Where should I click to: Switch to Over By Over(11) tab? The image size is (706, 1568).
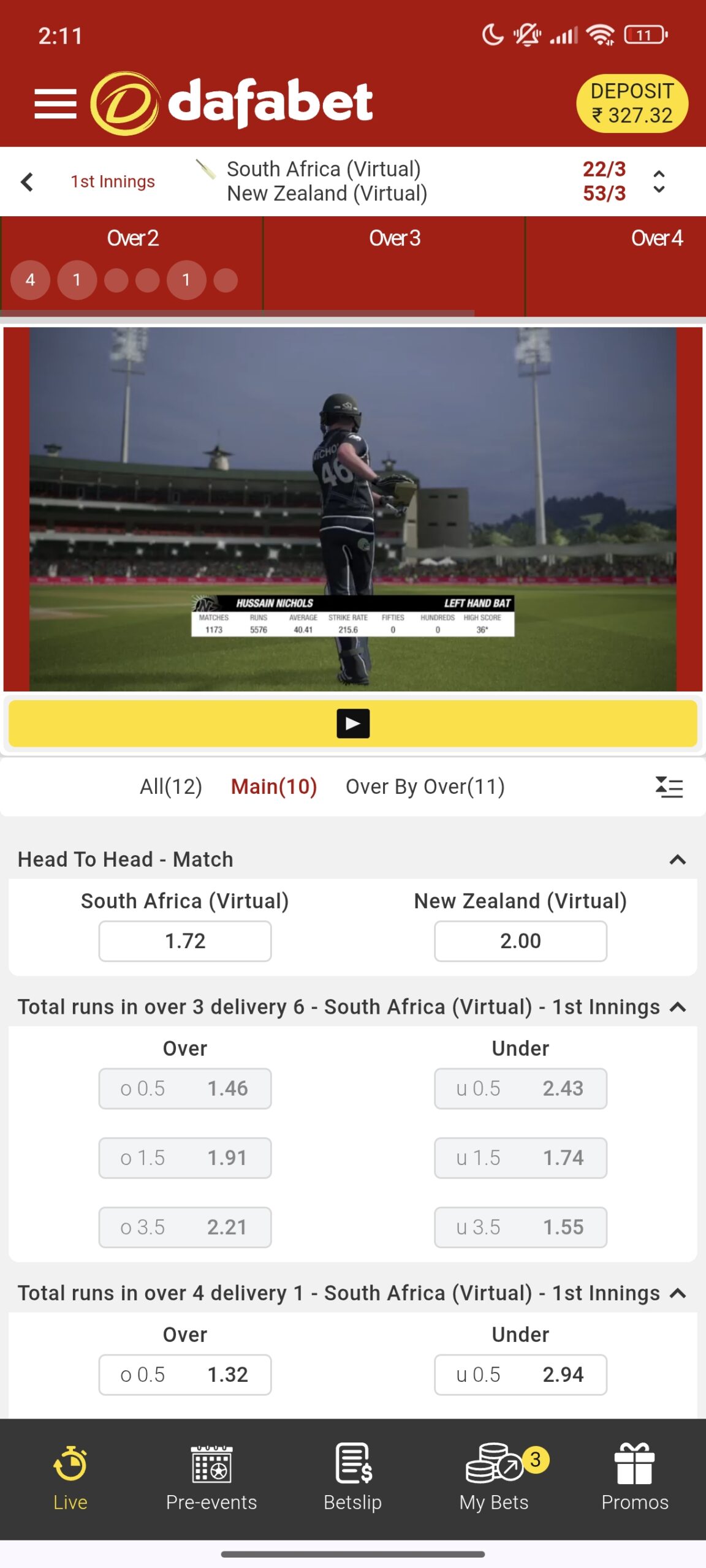point(425,786)
